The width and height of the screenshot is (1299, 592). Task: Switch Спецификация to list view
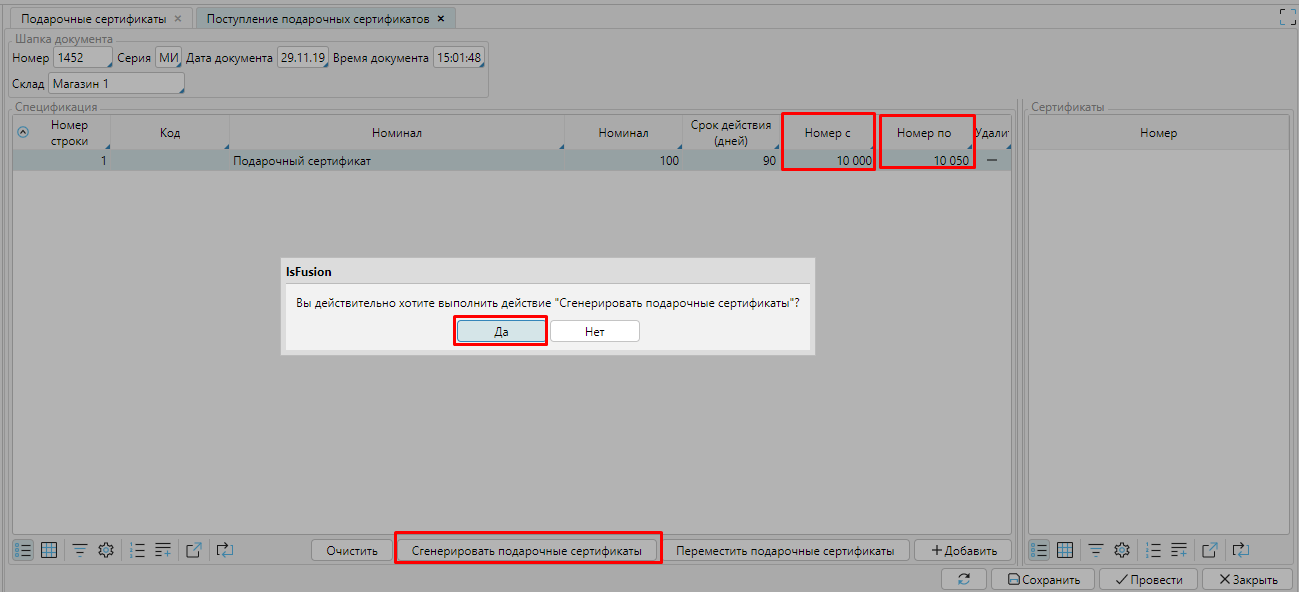coord(23,550)
